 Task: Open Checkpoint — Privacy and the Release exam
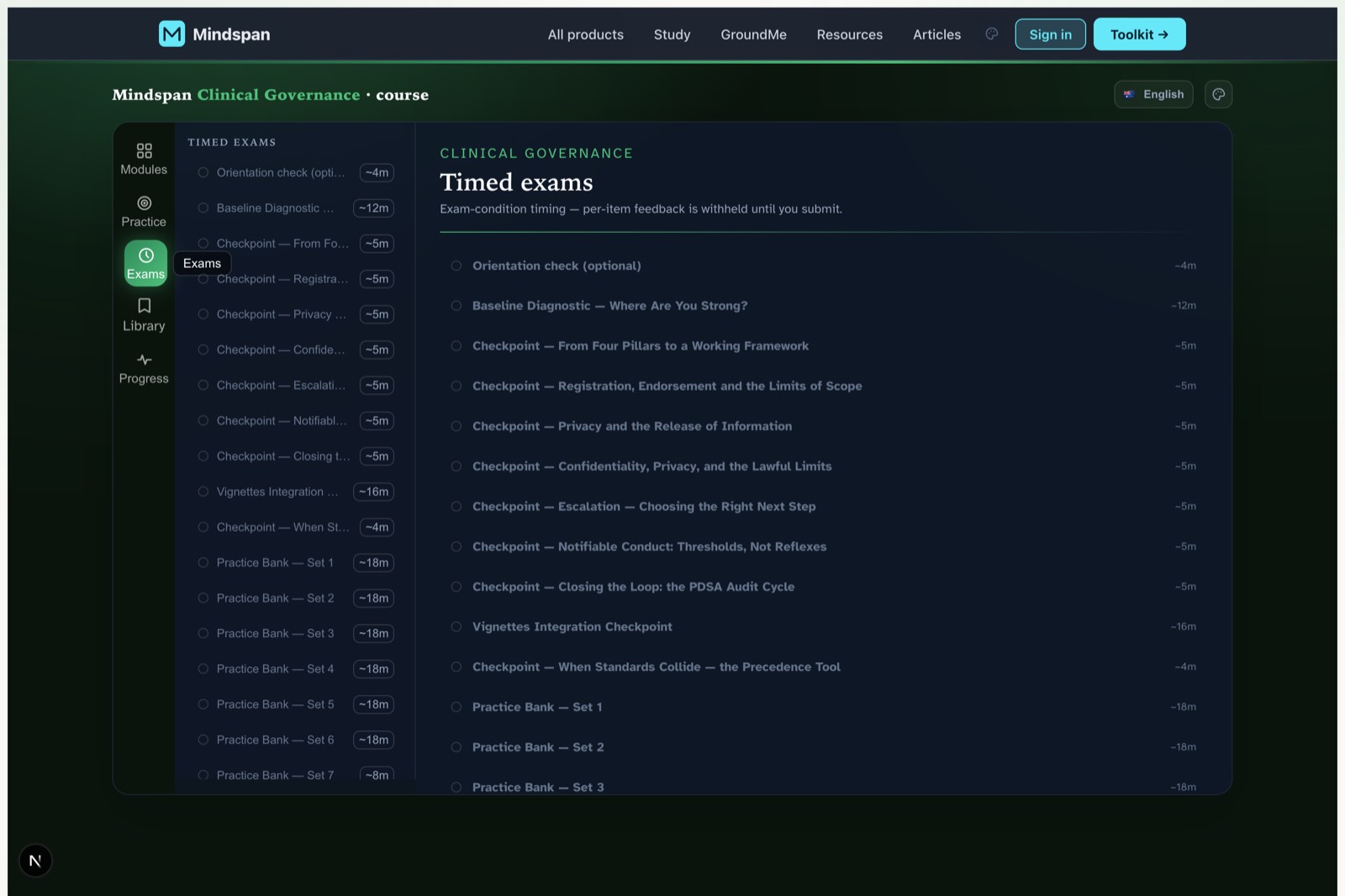pos(824,426)
